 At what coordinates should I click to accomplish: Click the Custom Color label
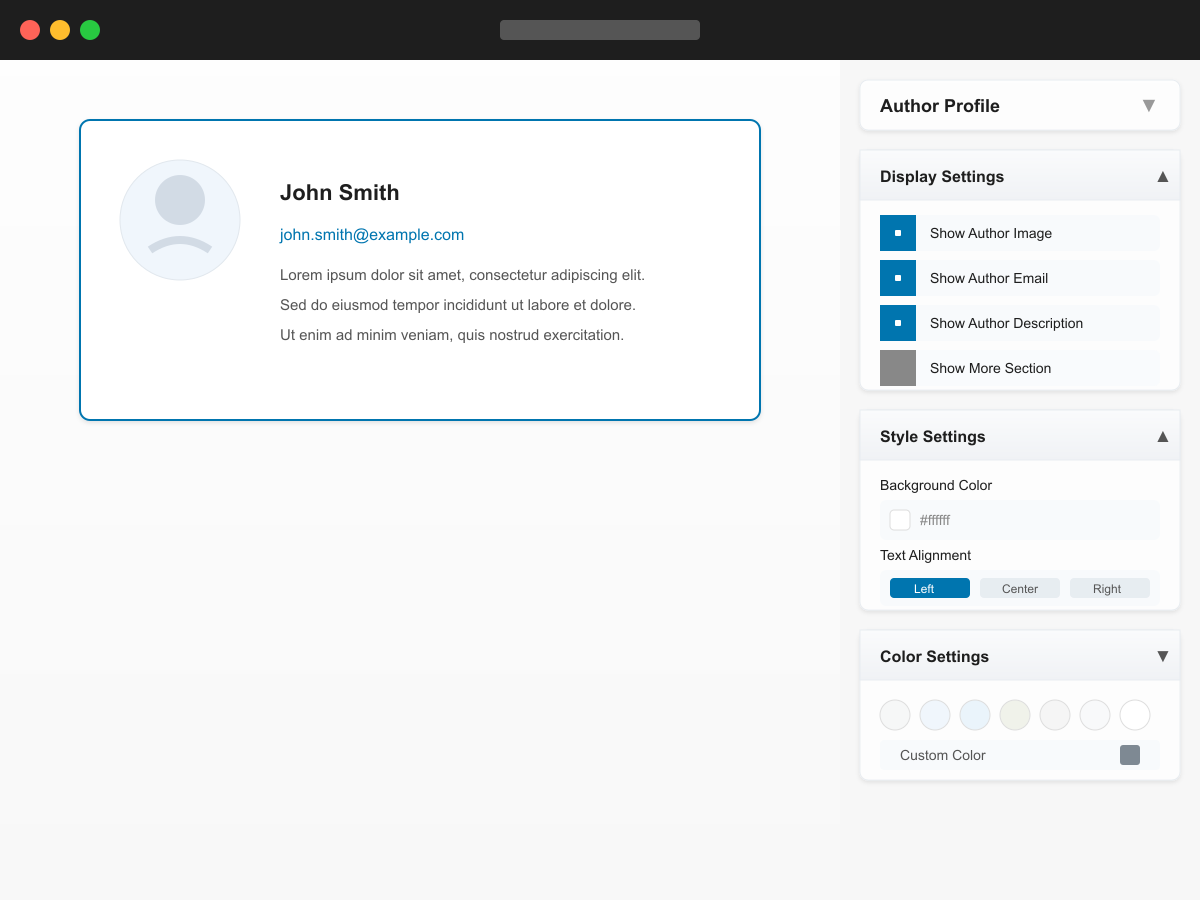tap(943, 755)
